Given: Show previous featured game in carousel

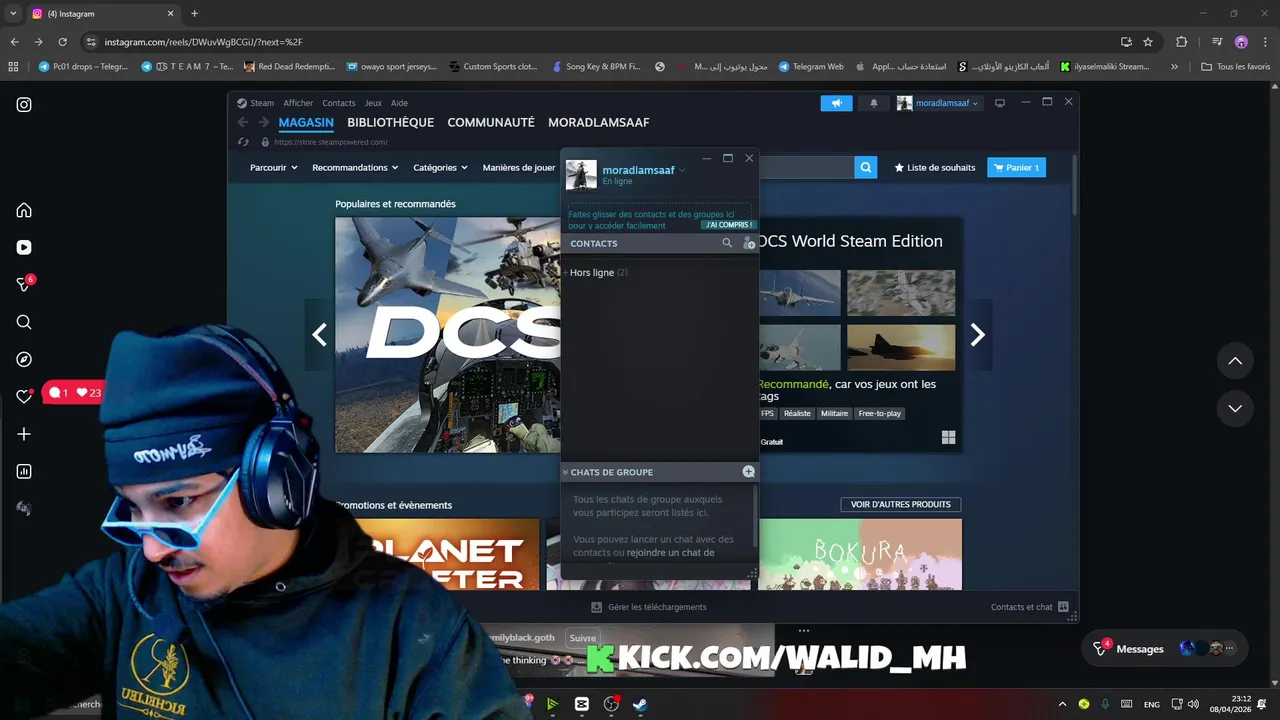Looking at the screenshot, I should click(x=319, y=335).
